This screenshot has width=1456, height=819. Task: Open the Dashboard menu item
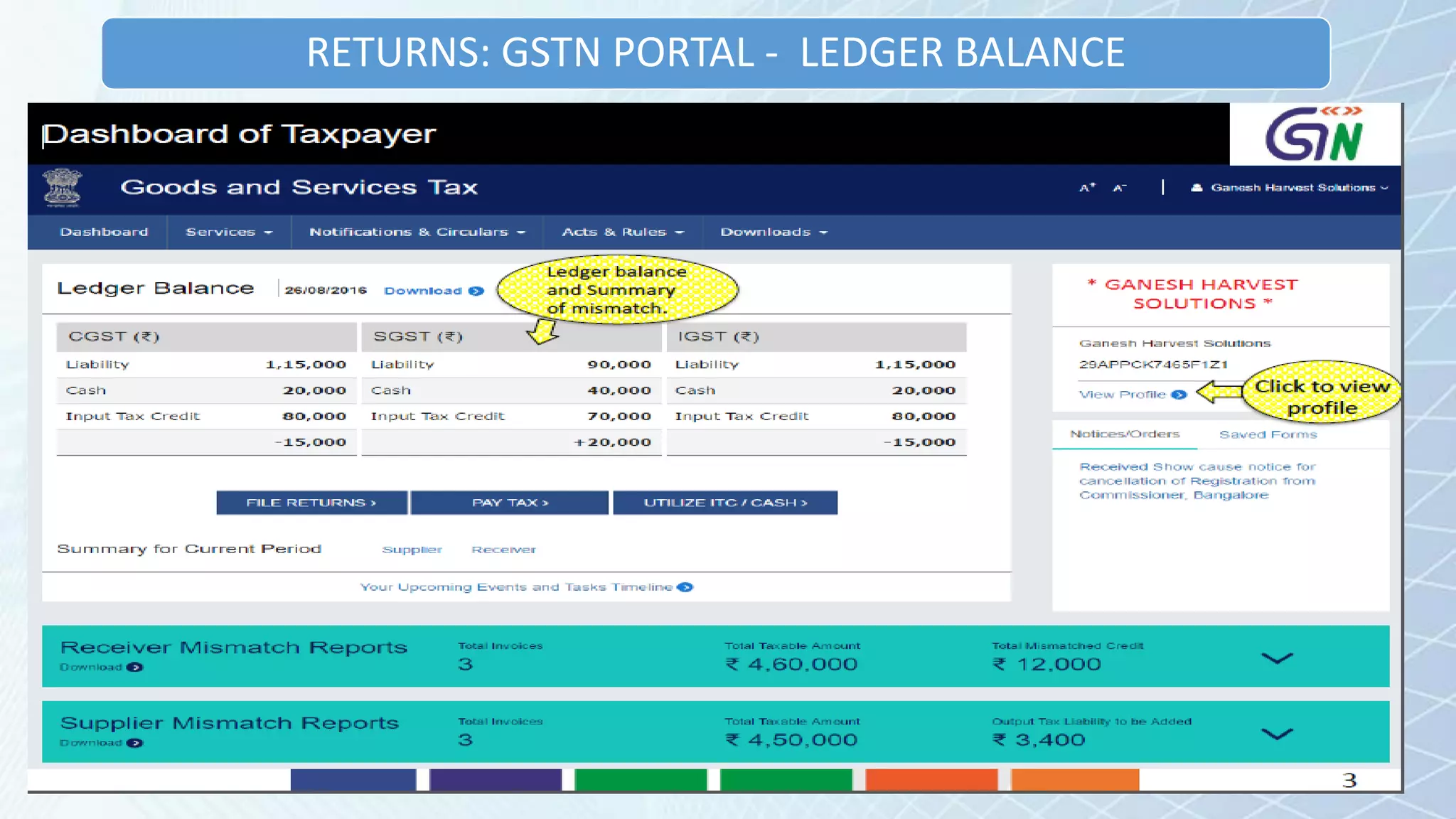(104, 232)
